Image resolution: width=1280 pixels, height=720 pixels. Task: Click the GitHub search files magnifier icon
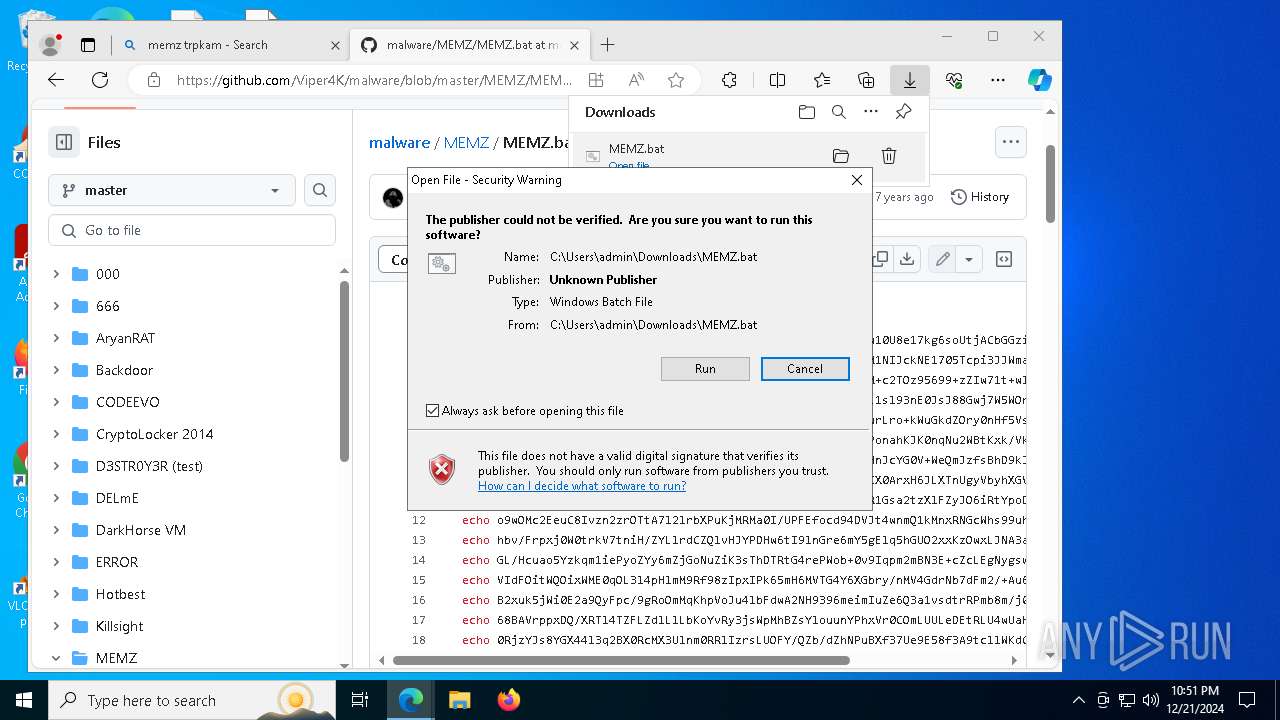pos(320,190)
